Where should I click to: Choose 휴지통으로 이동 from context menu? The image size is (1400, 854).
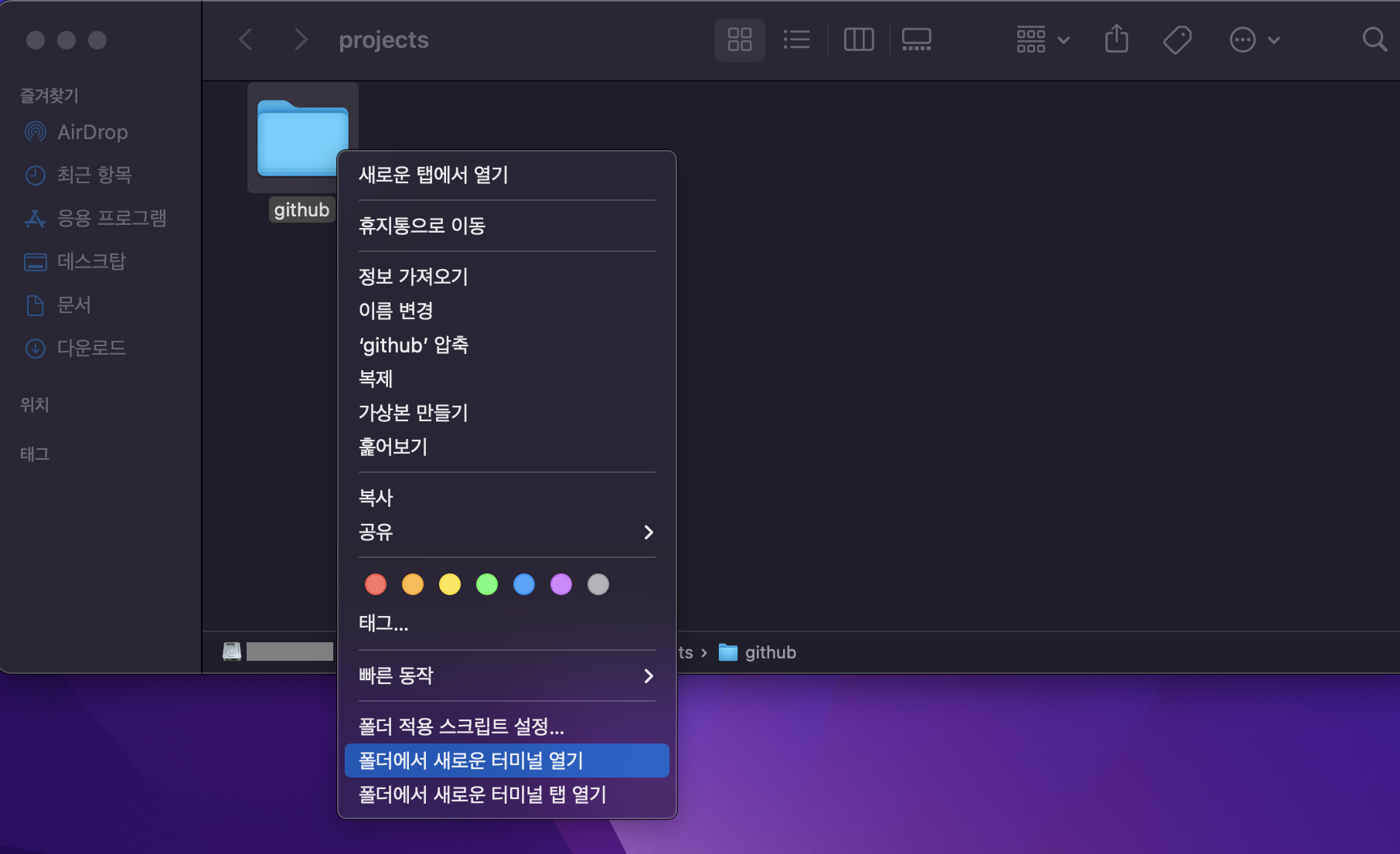tap(507, 226)
